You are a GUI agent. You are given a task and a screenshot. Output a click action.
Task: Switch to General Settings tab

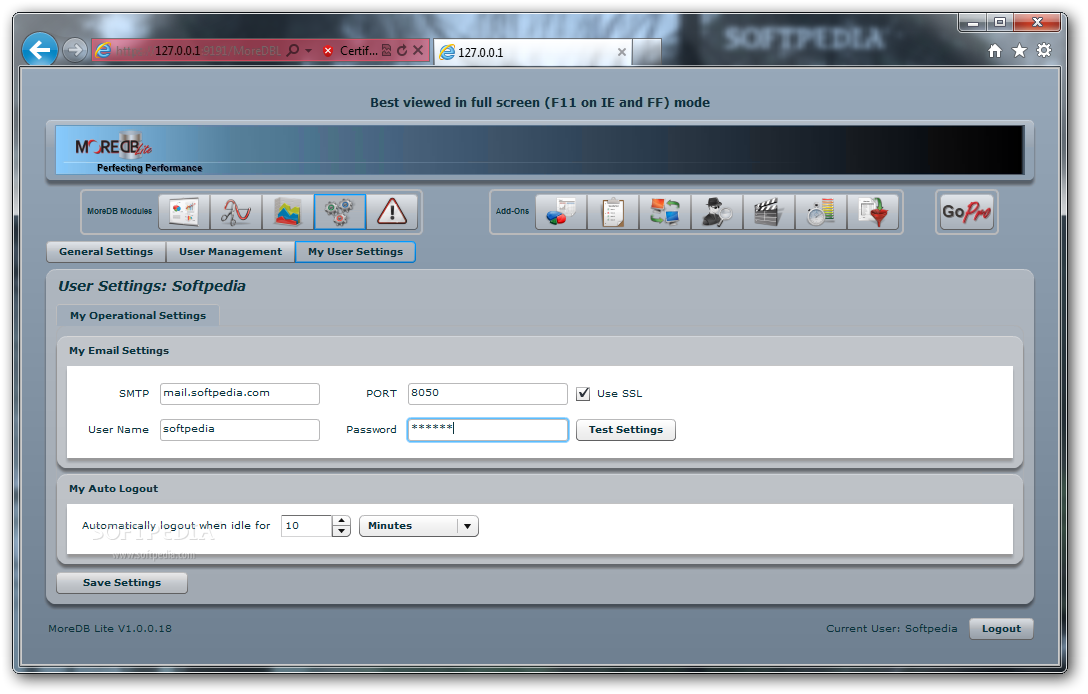click(106, 252)
